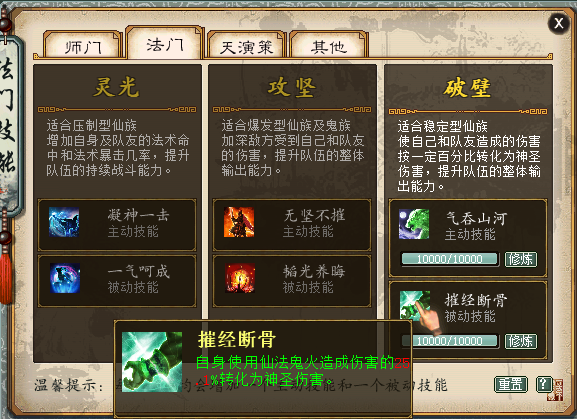Image resolution: width=577 pixels, height=419 pixels.
Task: Open the 天演策 tab
Action: 246,46
